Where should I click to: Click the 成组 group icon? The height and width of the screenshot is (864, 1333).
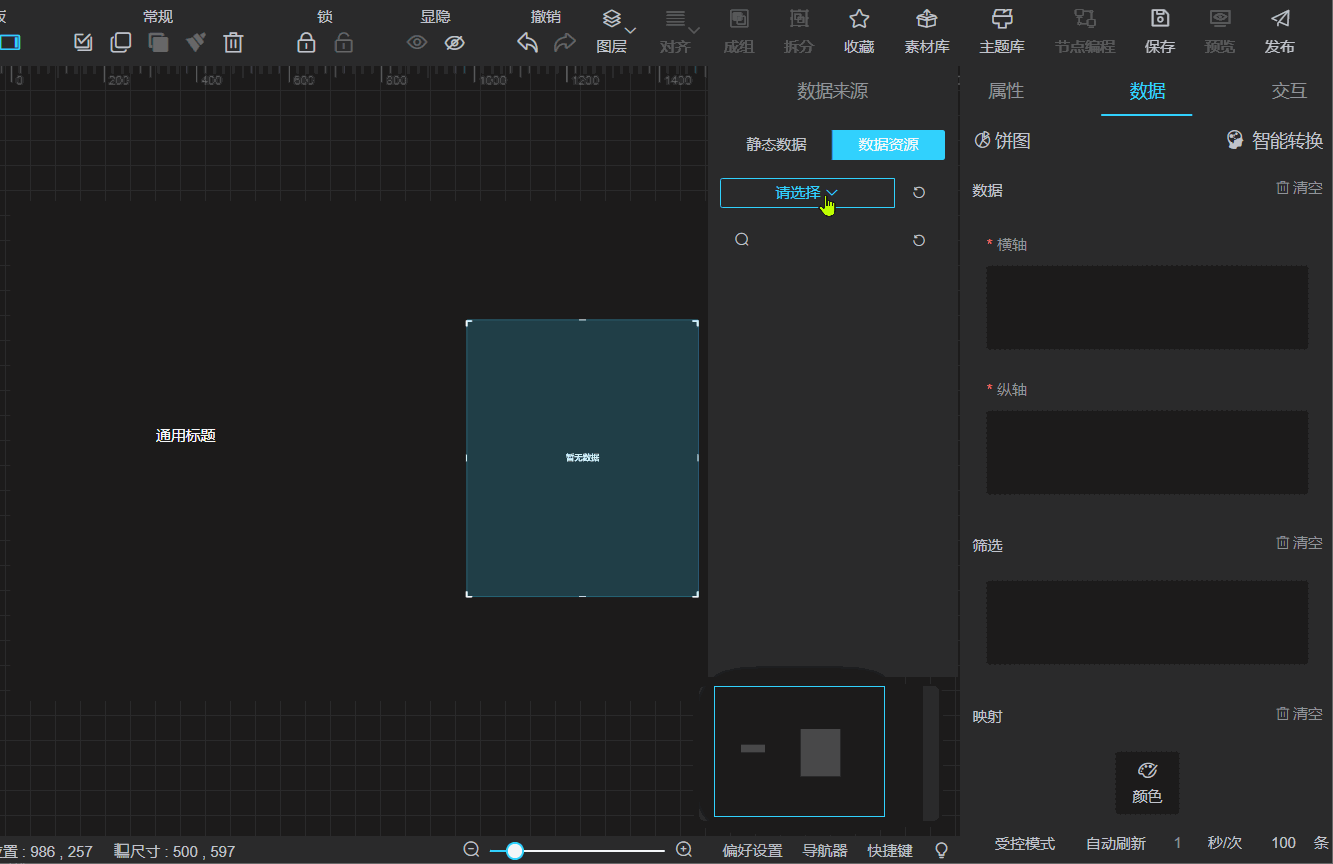[x=739, y=31]
